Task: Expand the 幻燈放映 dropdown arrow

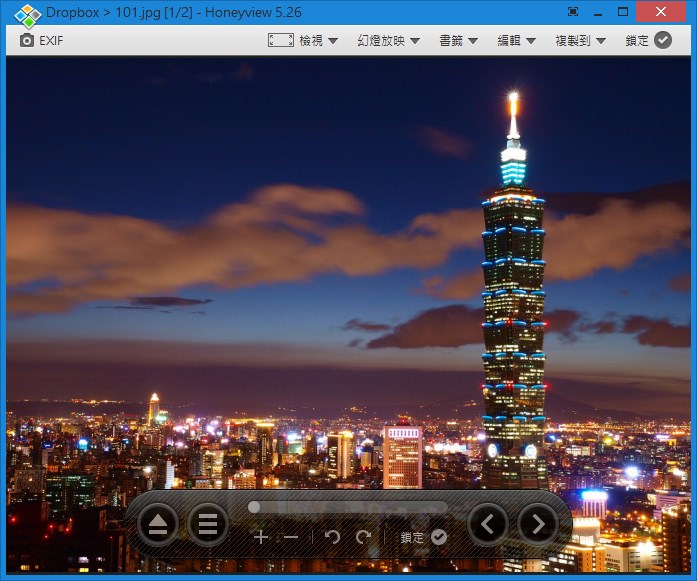Action: click(415, 41)
